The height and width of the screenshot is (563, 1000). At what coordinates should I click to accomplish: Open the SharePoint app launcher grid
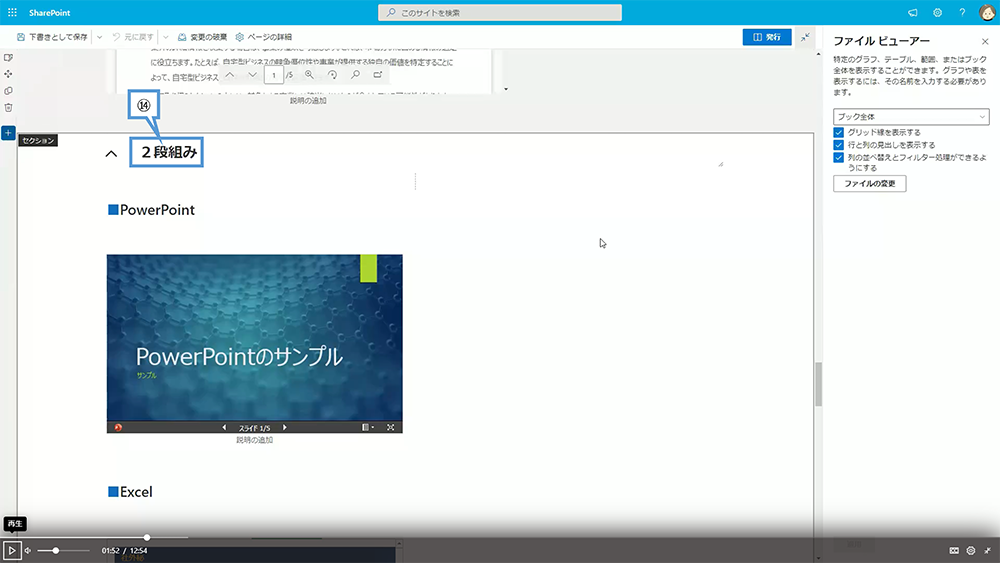[12, 12]
